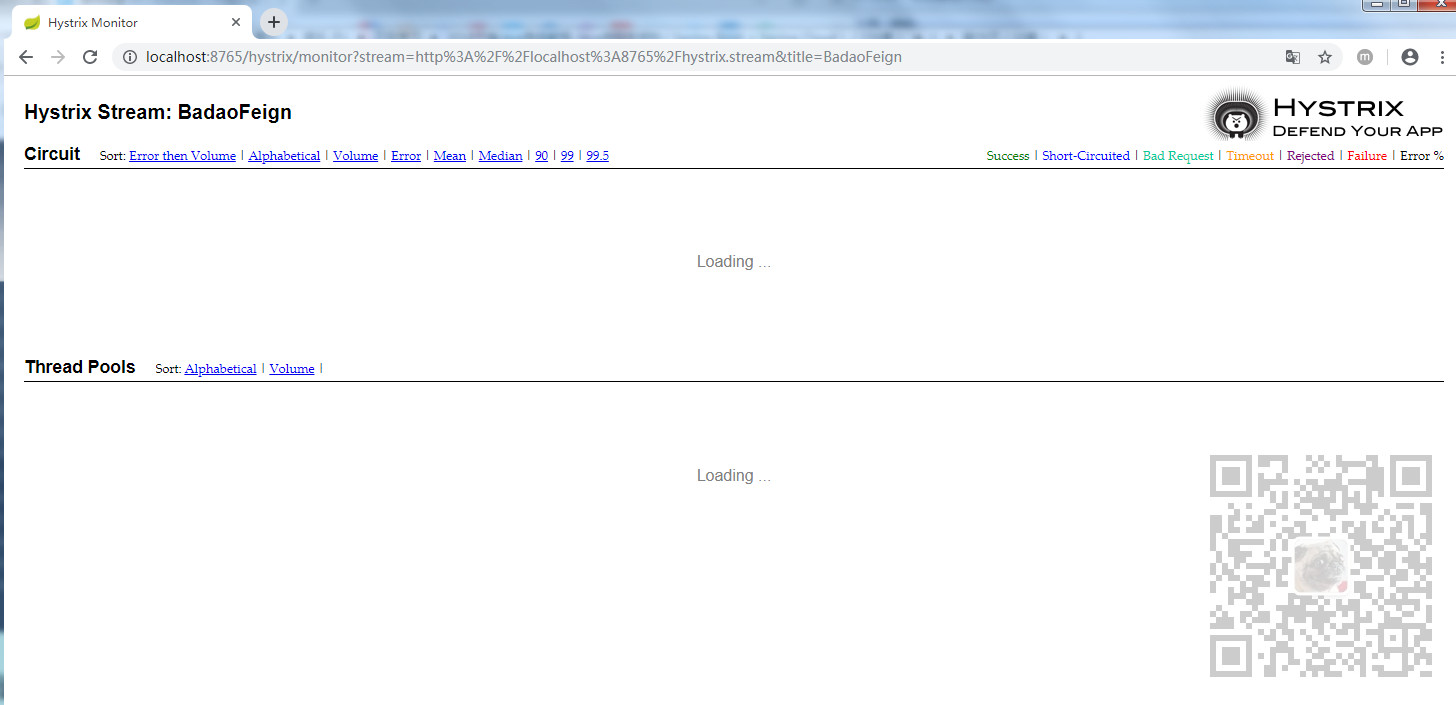Sort circuits by Volume
This screenshot has height=705, width=1456.
pyautogui.click(x=355, y=156)
